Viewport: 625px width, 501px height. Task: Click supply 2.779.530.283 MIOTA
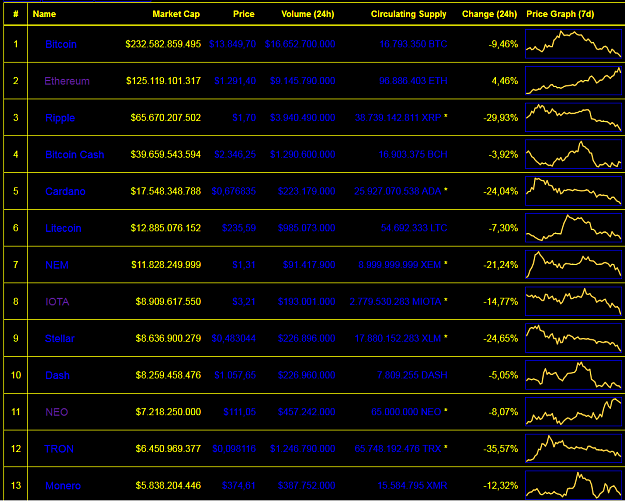click(x=395, y=302)
